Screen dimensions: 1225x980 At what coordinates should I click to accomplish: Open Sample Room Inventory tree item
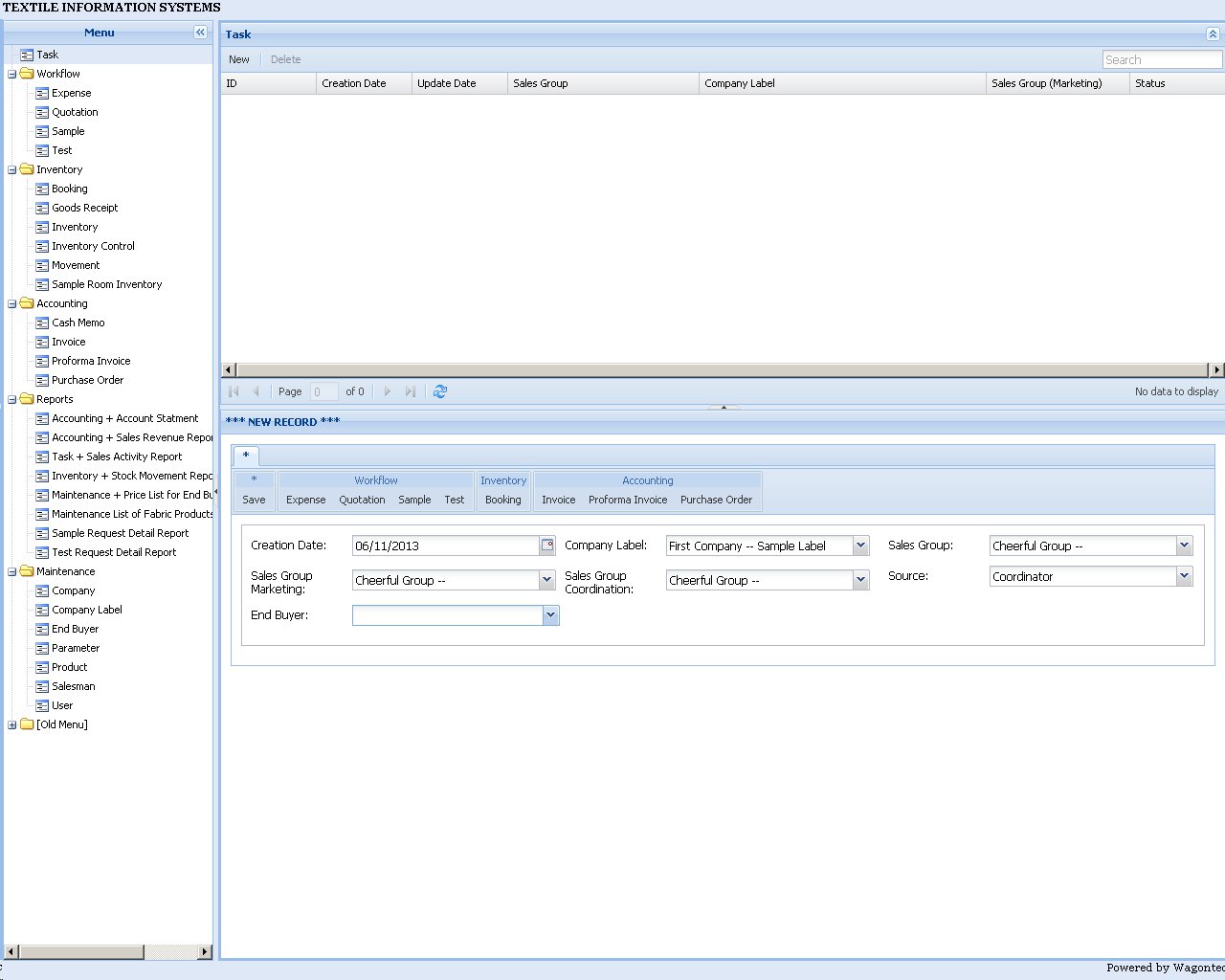(x=107, y=284)
